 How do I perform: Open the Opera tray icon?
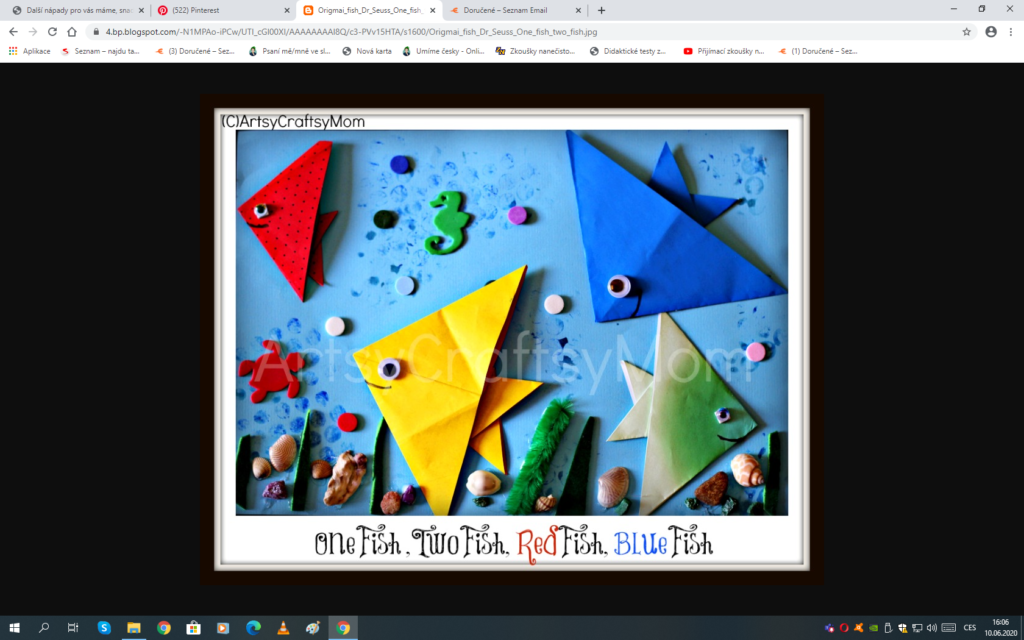click(844, 628)
